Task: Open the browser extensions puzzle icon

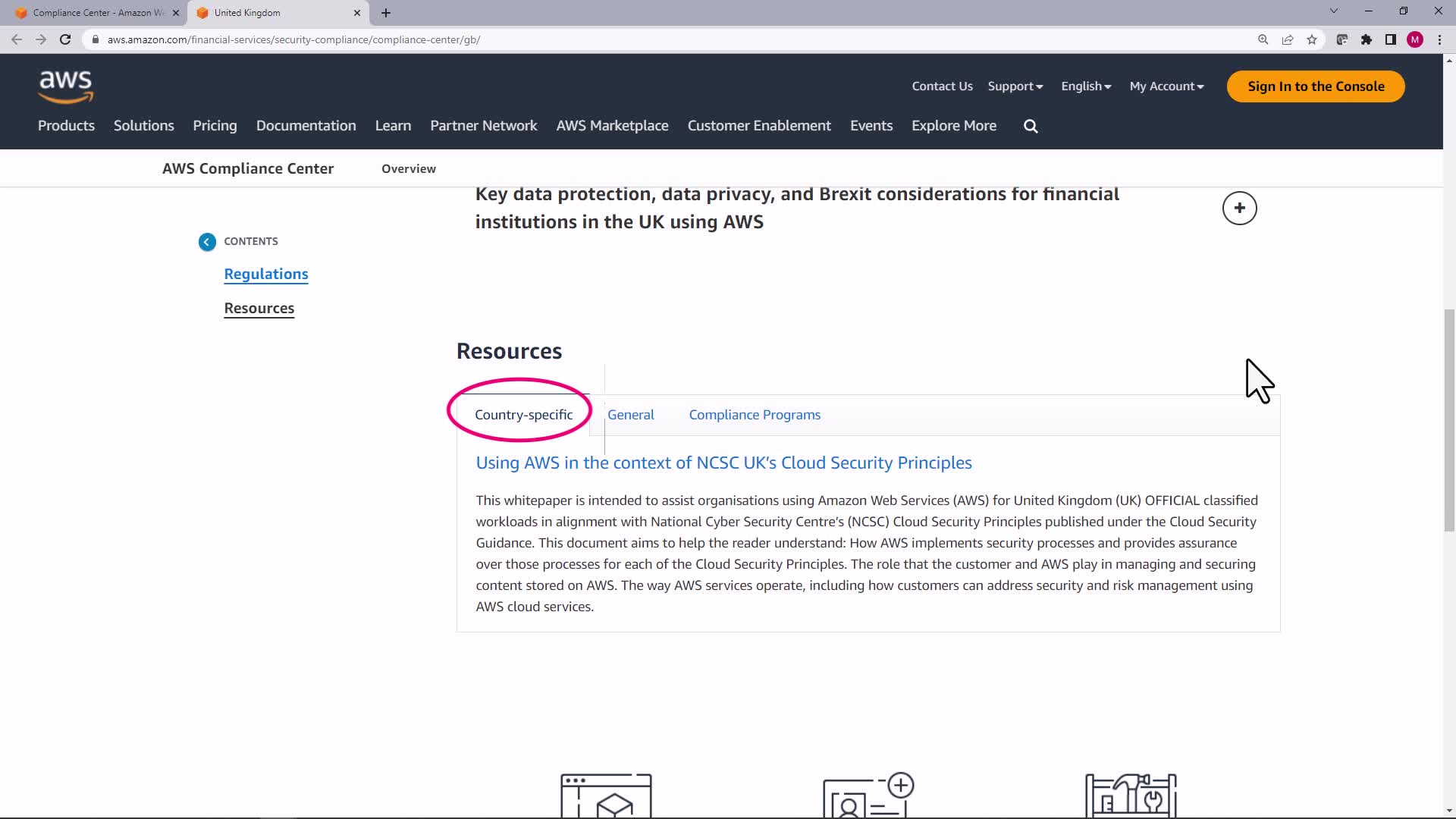Action: point(1367,39)
